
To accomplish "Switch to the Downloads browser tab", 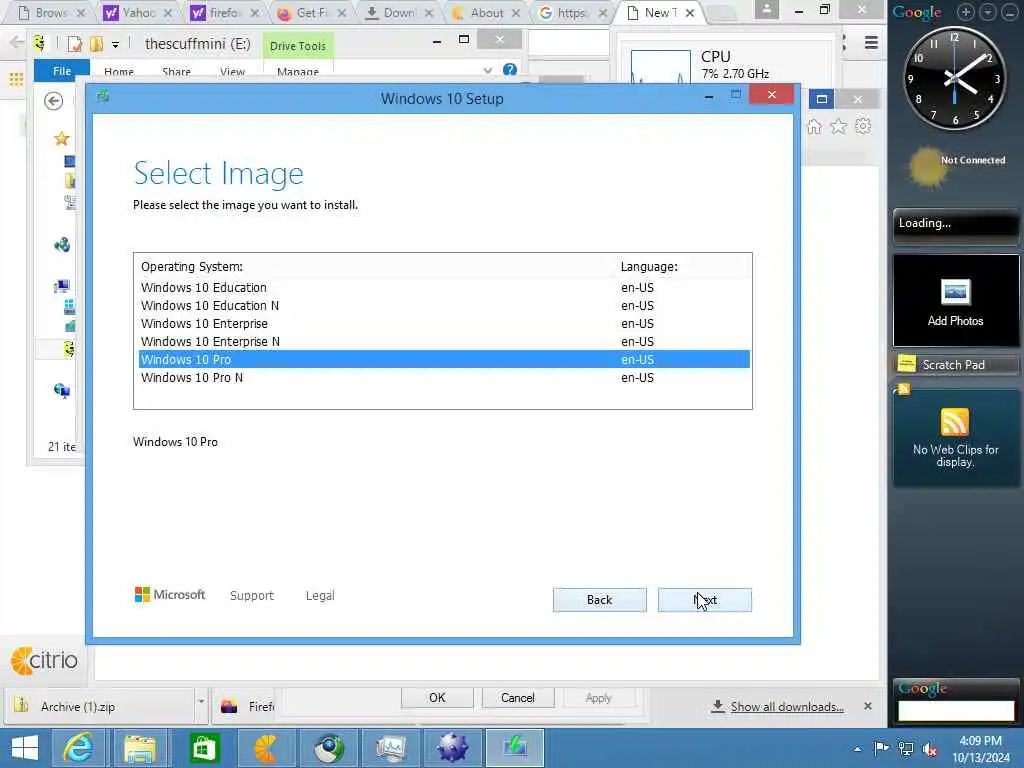I will (x=399, y=12).
